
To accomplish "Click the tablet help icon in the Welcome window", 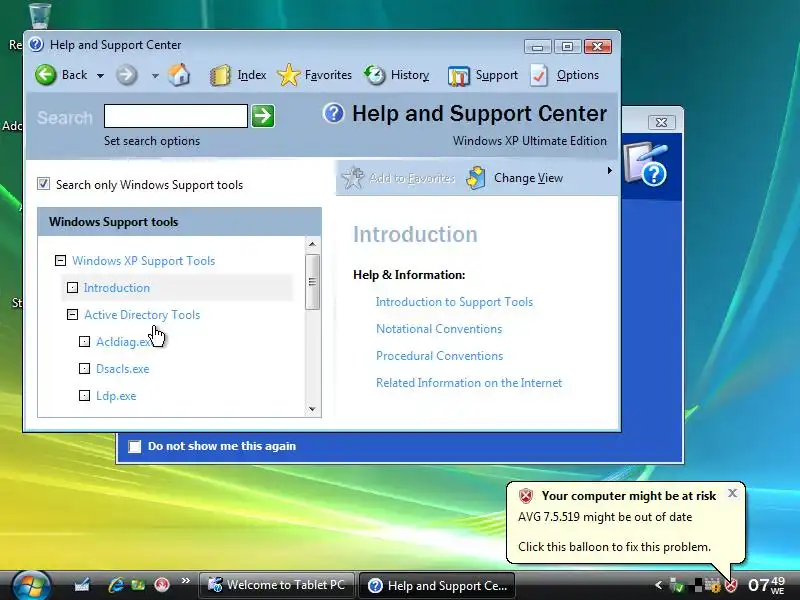I will tap(647, 163).
